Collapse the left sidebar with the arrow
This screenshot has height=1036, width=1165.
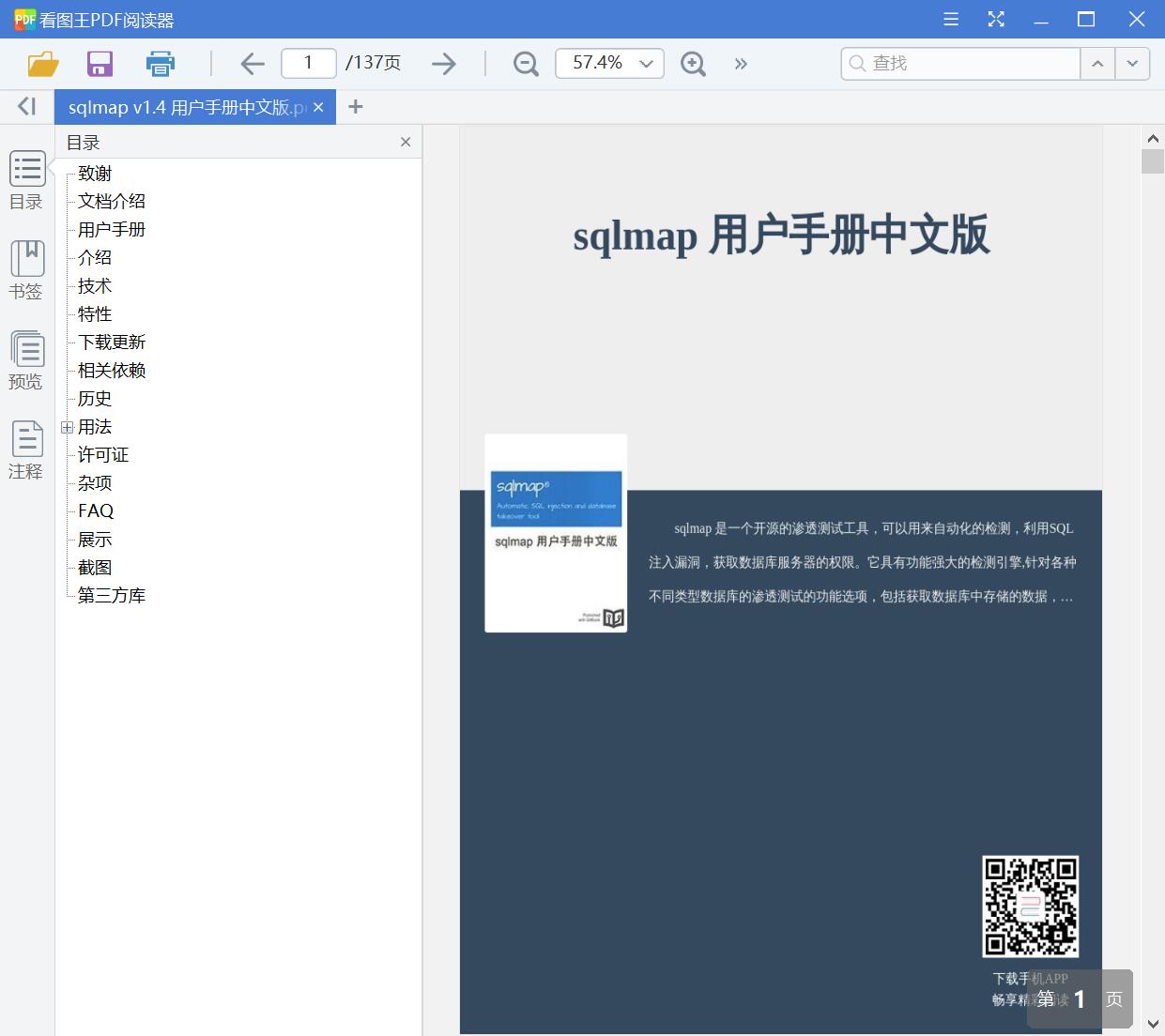25,106
